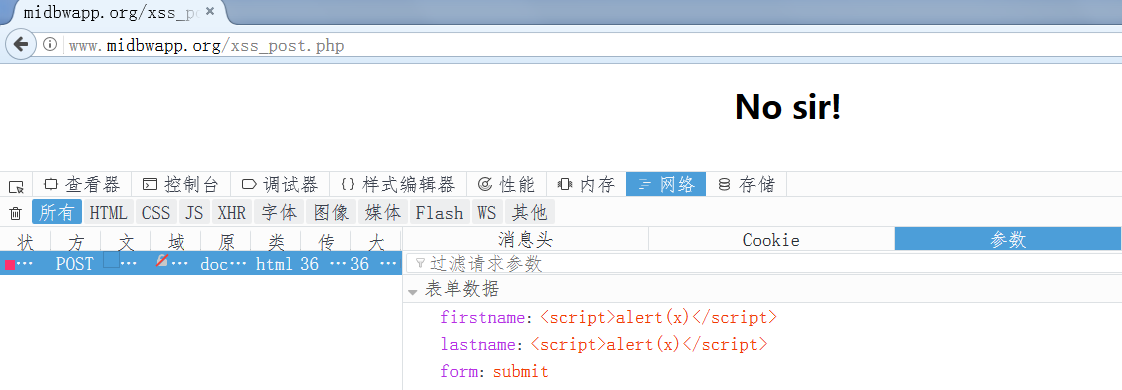The width and height of the screenshot is (1122, 390).
Task: Sort by the 域 domain column header
Action: [x=176, y=240]
